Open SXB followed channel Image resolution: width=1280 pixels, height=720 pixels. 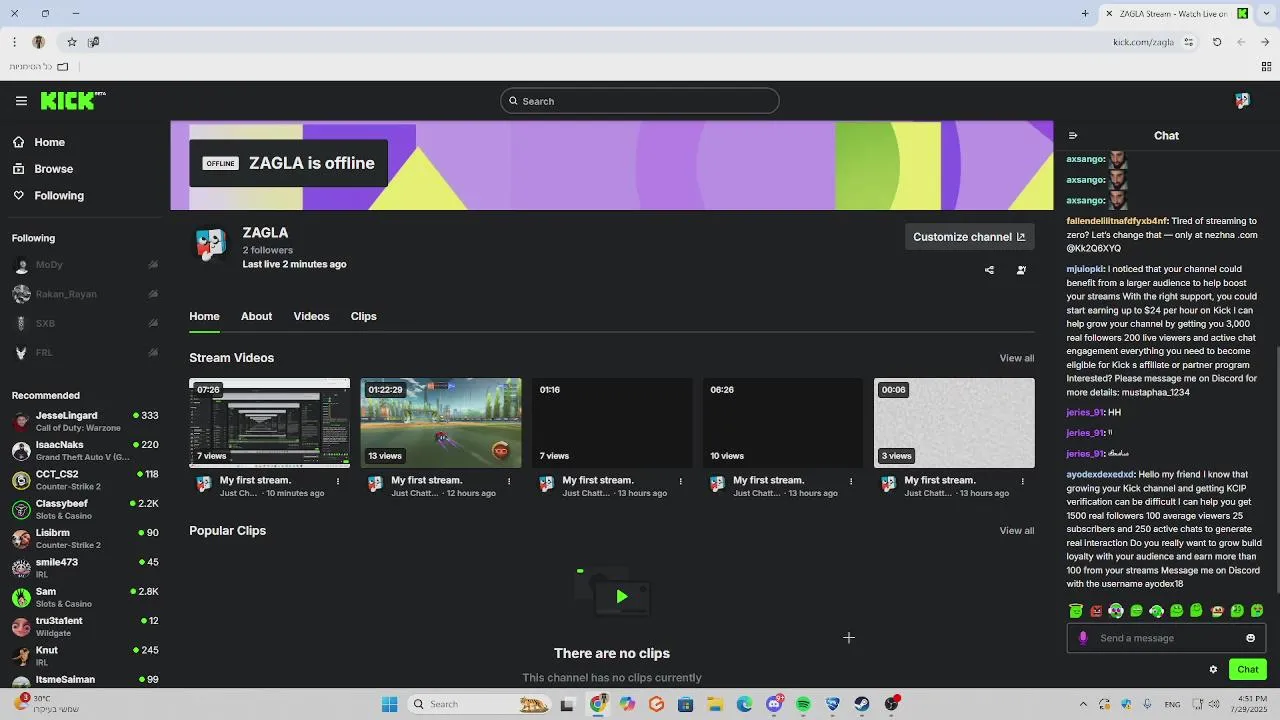(84, 323)
